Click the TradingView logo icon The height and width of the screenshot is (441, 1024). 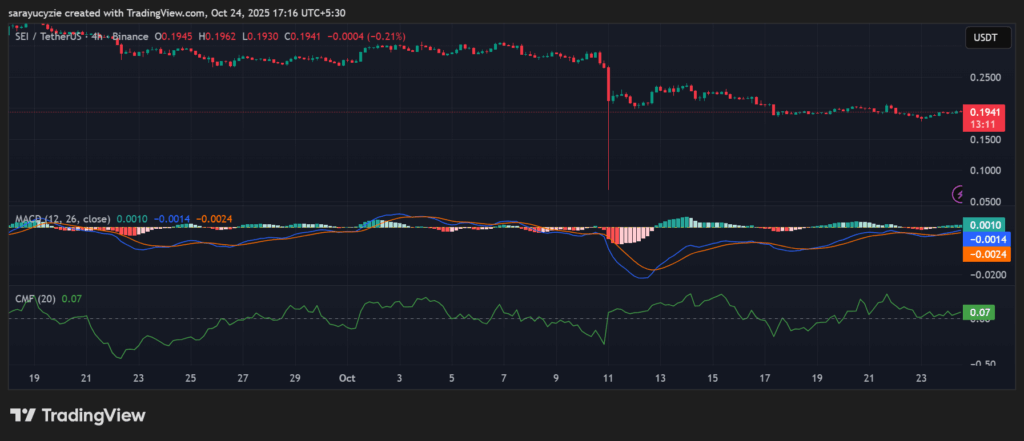(23, 415)
